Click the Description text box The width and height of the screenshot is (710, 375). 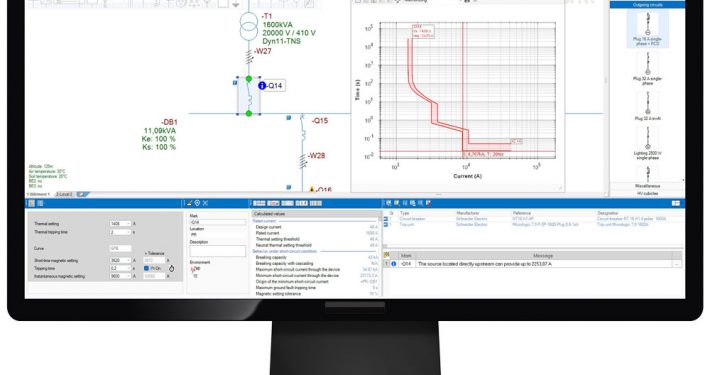coord(217,251)
